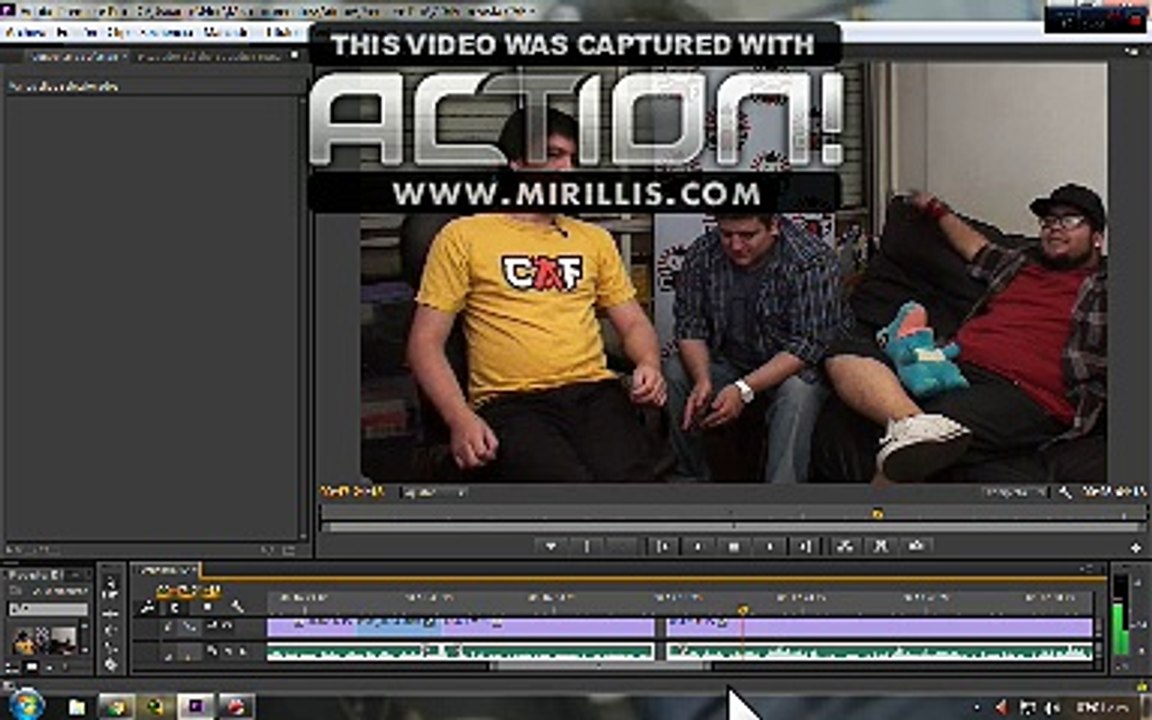Click the timeline horizontal scrollbar

pos(599,666)
